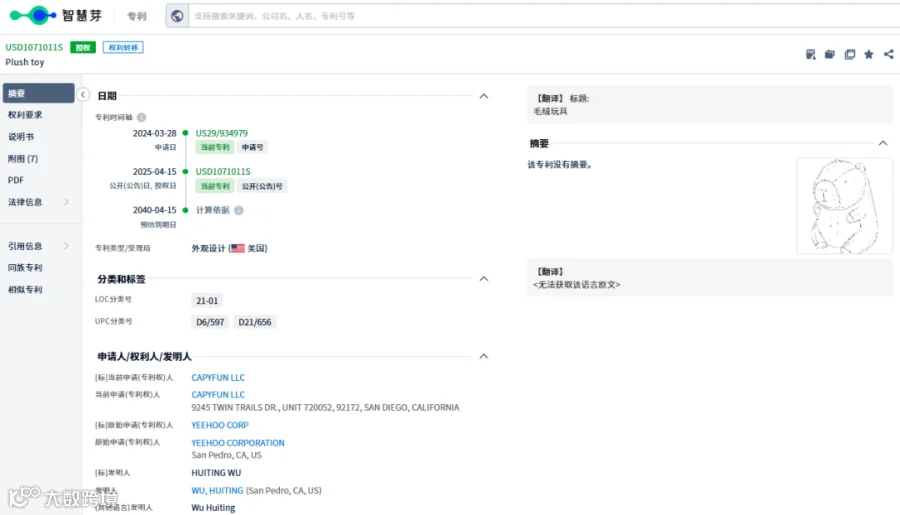Click info icon next to 计算依据
Image resolution: width=900 pixels, height=515 pixels.
click(239, 210)
